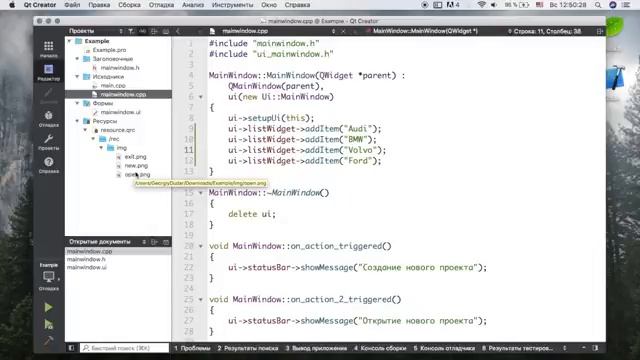This screenshot has height=360, width=640.
Task: Split the editor view at top right
Action: click(600, 31)
